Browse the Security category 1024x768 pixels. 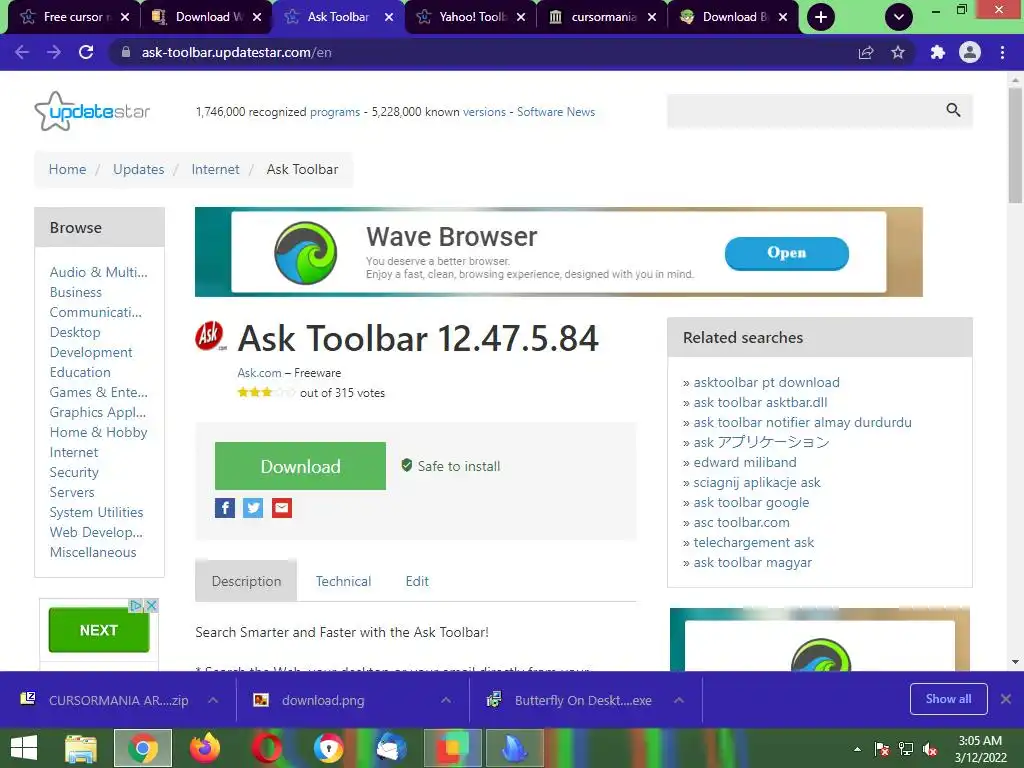coord(74,472)
